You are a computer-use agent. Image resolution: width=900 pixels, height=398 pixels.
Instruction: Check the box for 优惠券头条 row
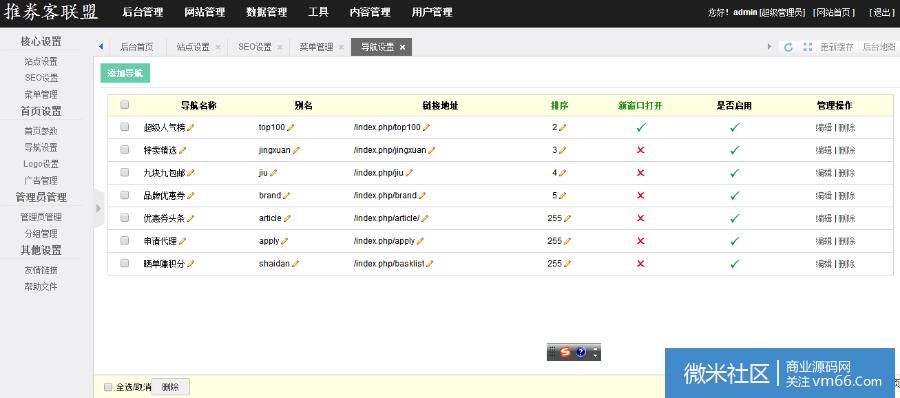click(x=125, y=218)
